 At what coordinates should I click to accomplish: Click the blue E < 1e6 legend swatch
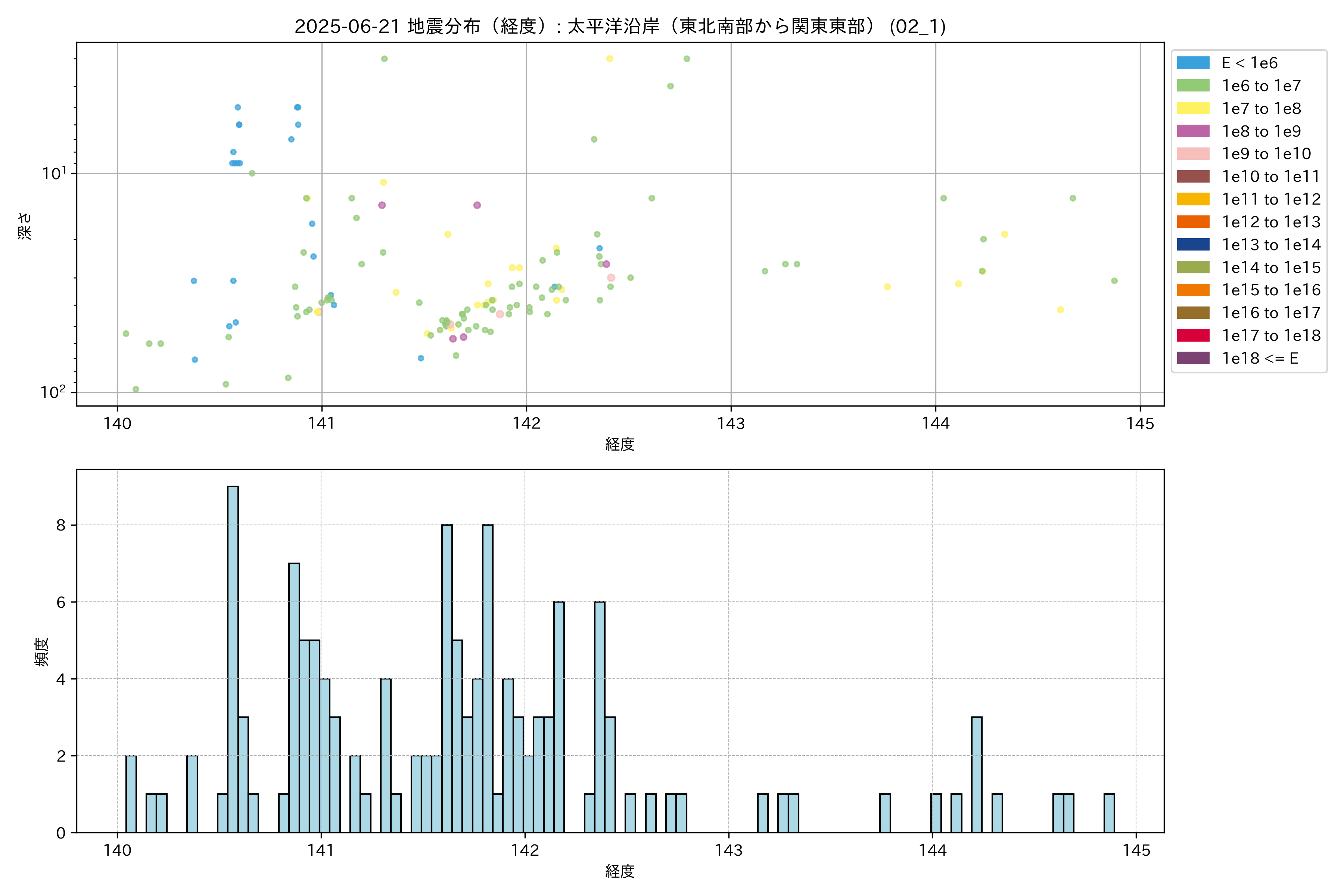1192,63
